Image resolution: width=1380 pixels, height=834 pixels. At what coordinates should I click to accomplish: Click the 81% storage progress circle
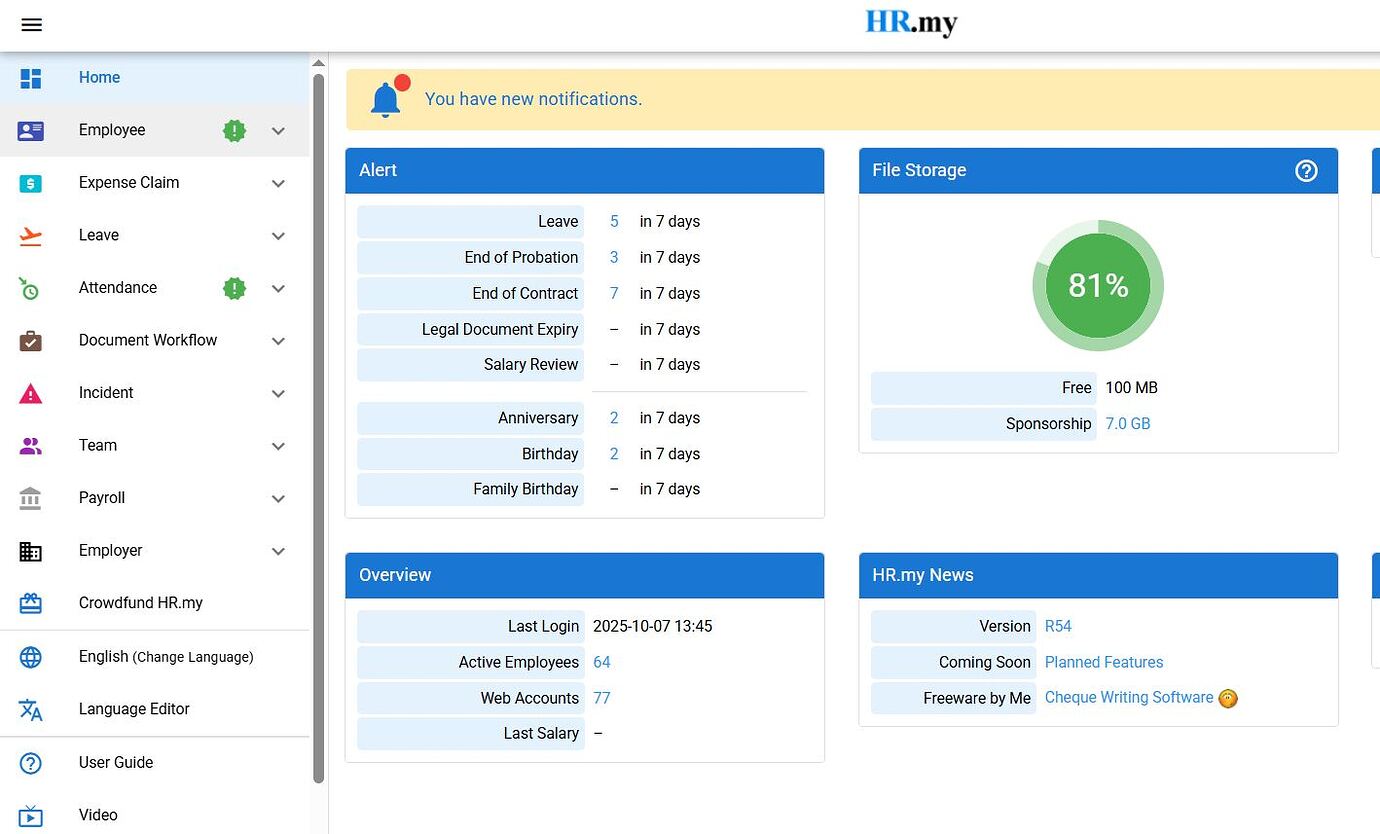(1098, 285)
